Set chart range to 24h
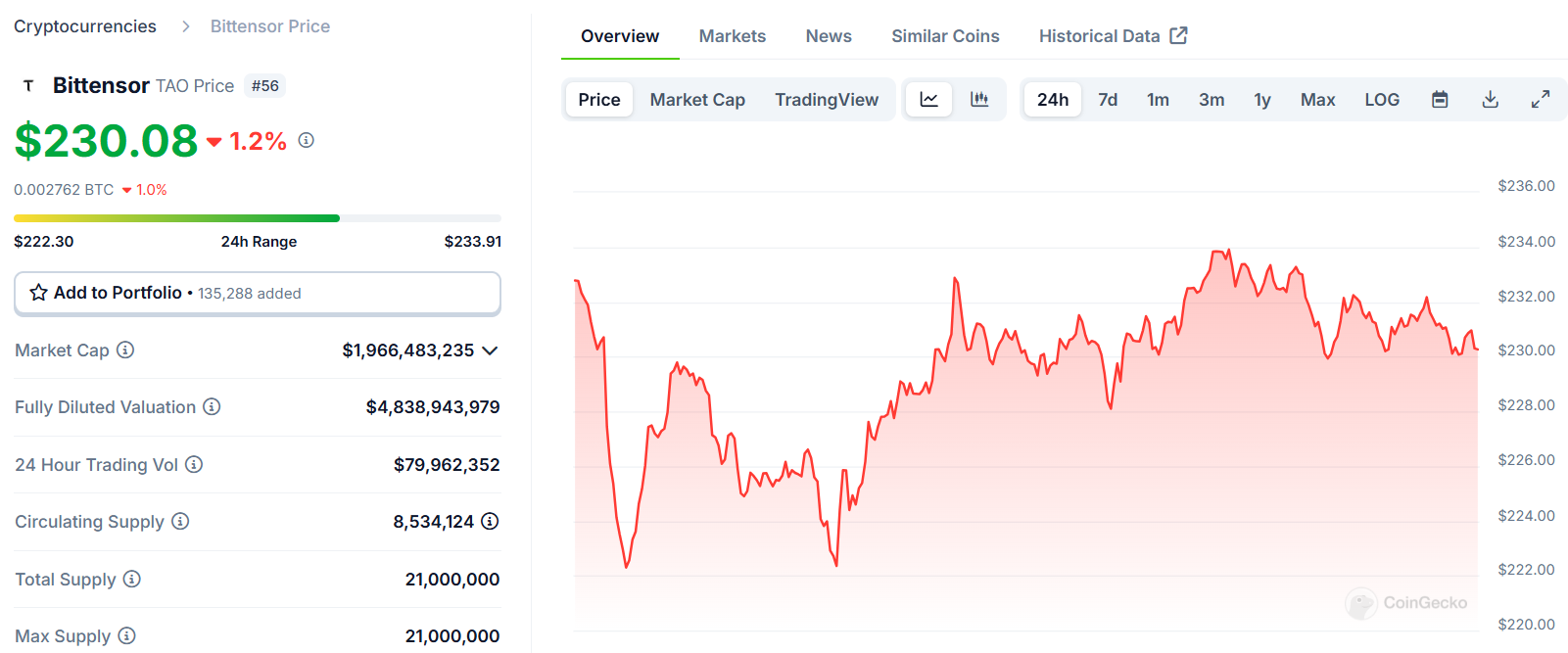The image size is (1568, 653). 1053,99
